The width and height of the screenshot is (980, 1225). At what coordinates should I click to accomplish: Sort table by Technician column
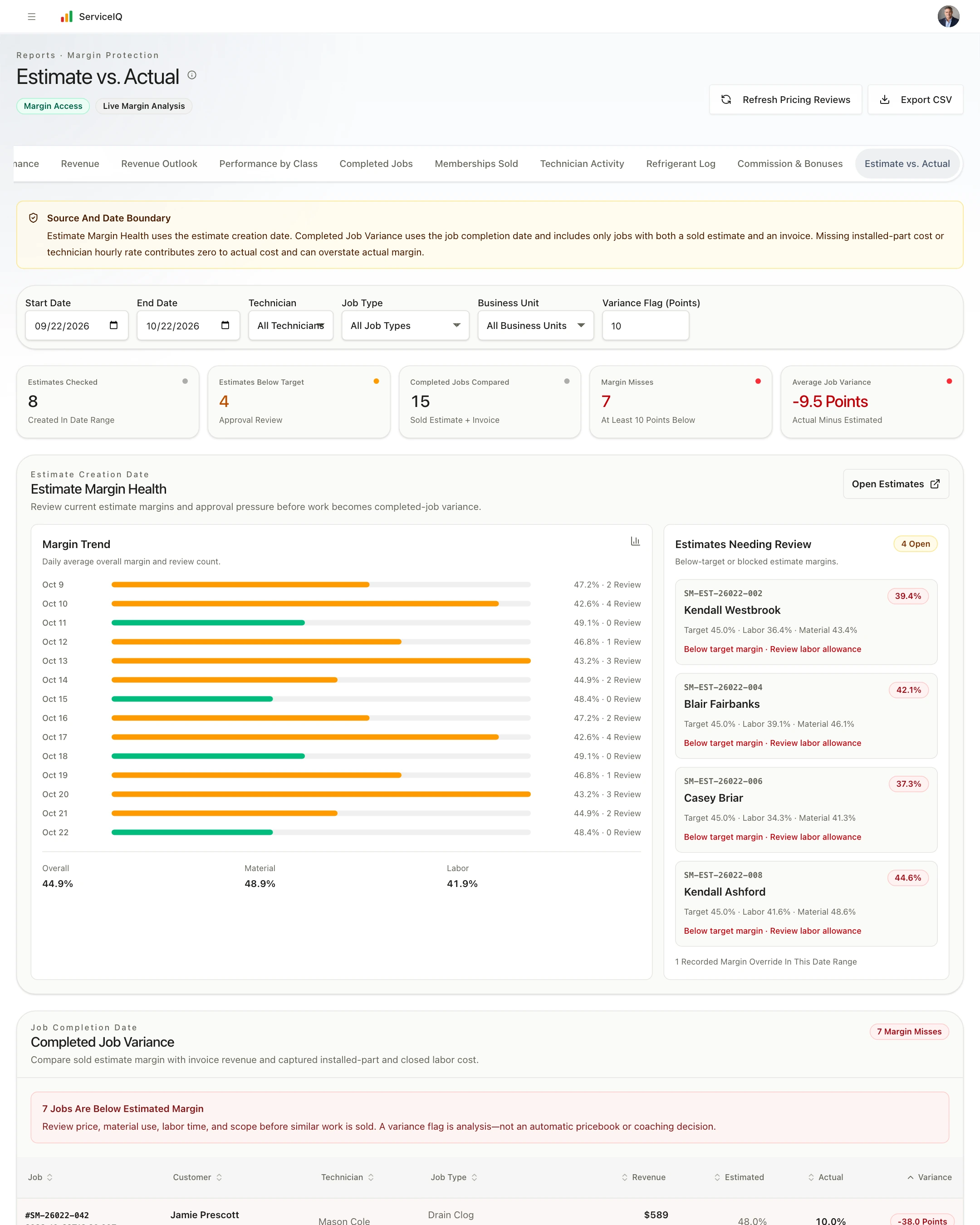pos(348,1177)
